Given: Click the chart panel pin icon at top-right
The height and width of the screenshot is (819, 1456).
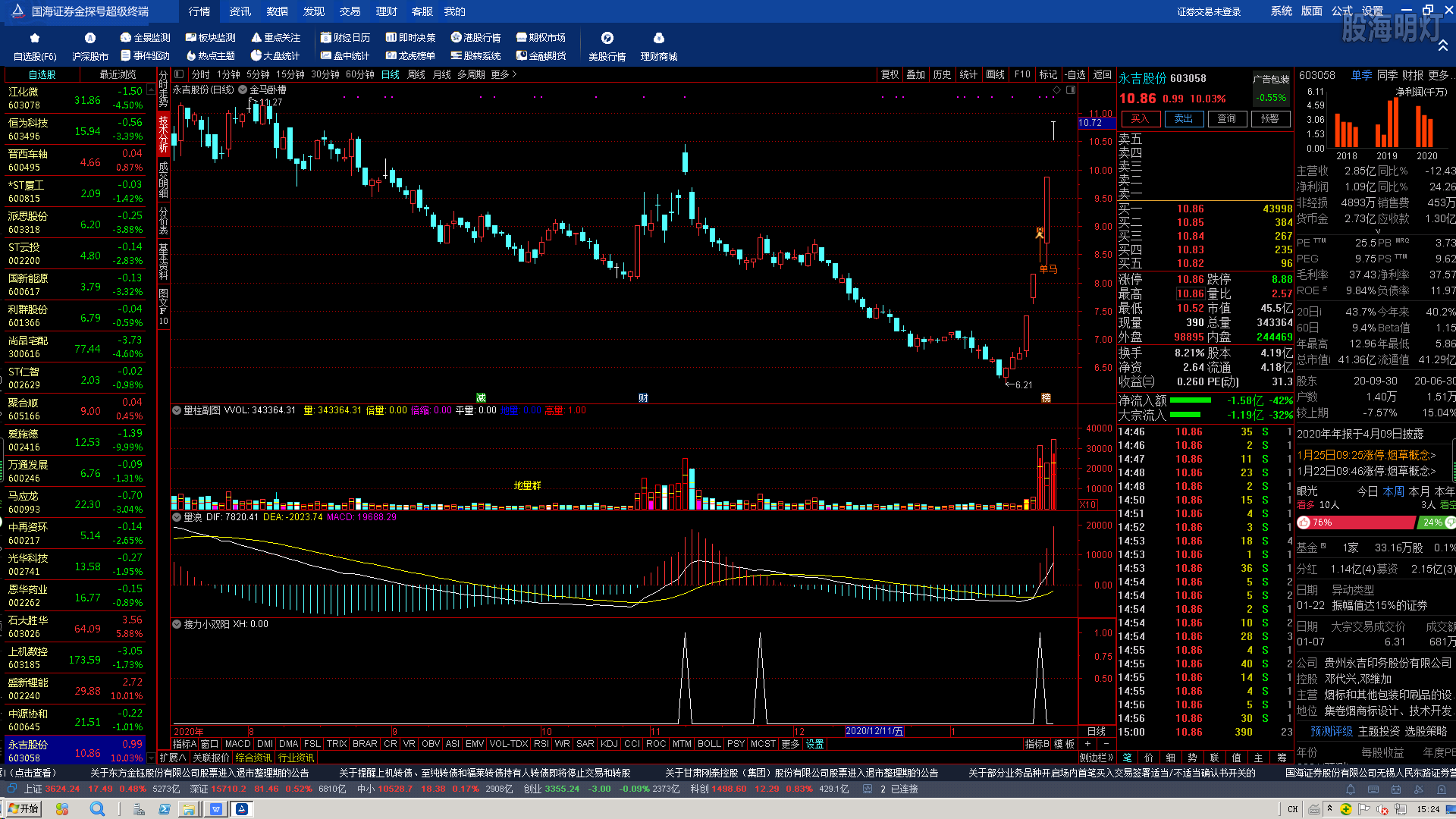Looking at the screenshot, I should pos(1071,90).
